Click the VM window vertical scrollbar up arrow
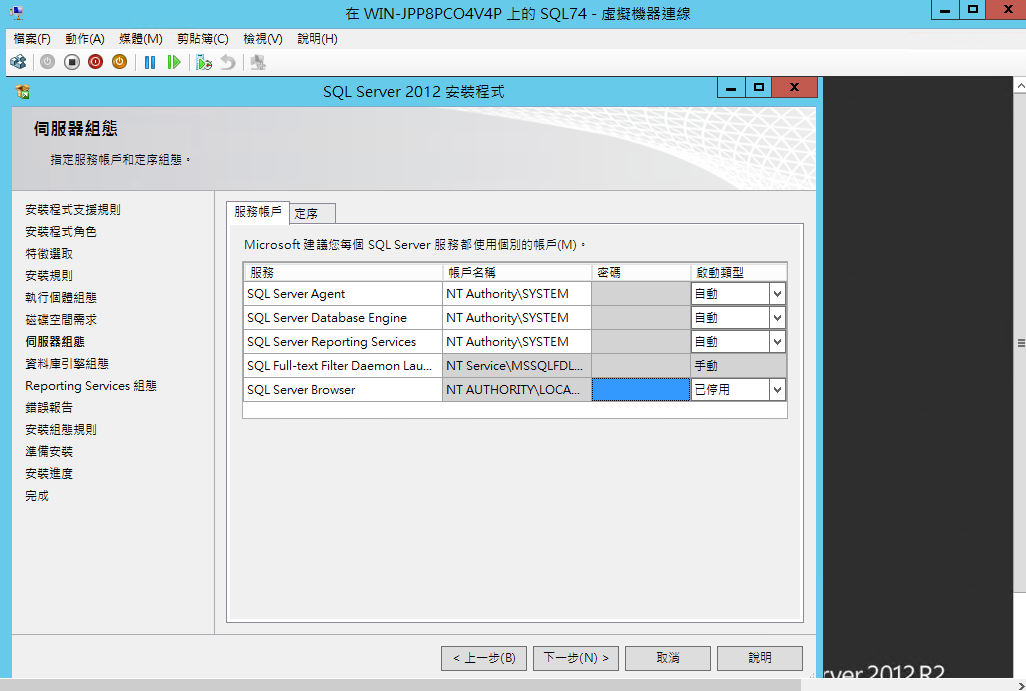The image size is (1026, 691). point(1020,86)
